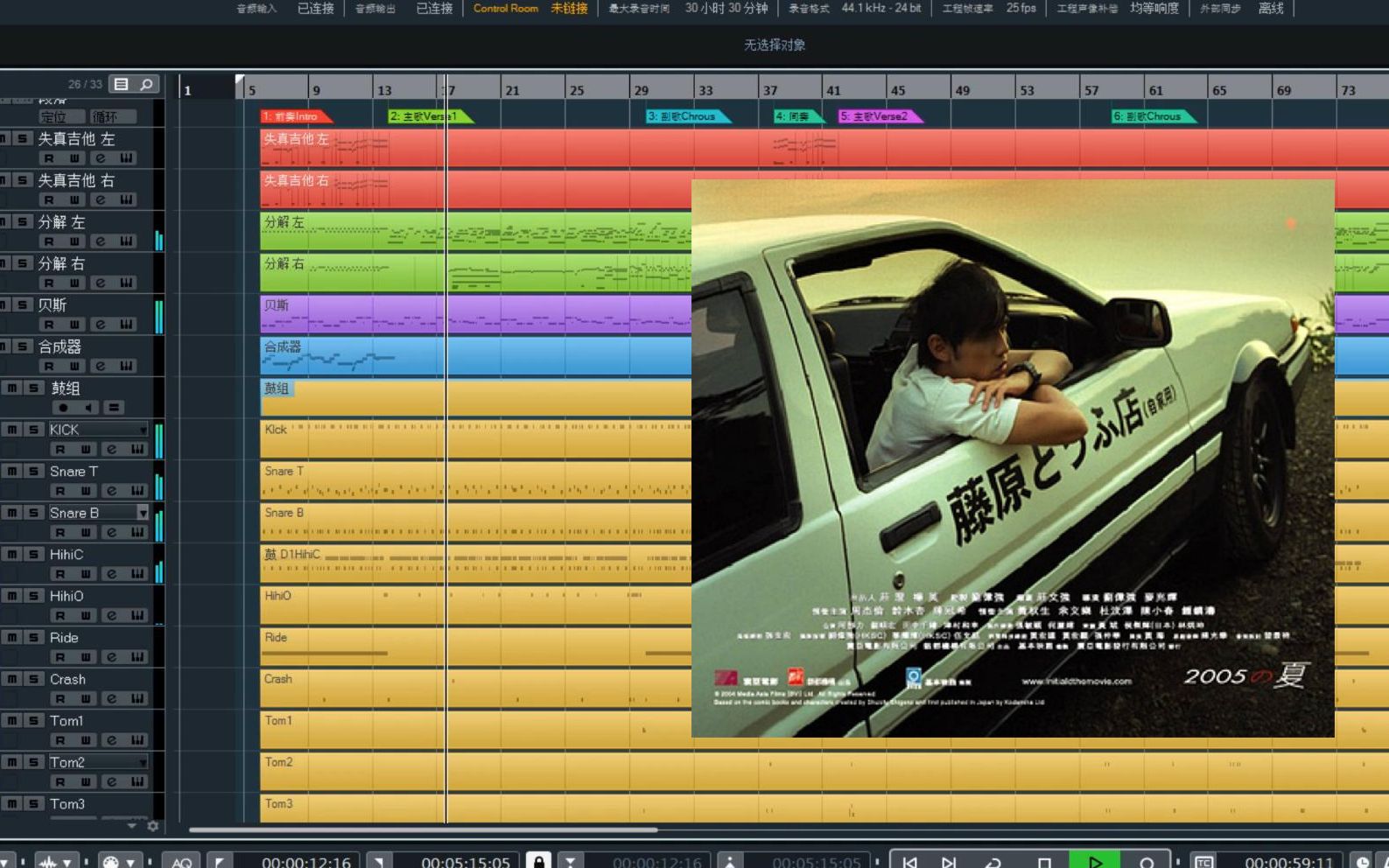Click the right locator flag icon
1389x868 pixels.
coord(379,862)
